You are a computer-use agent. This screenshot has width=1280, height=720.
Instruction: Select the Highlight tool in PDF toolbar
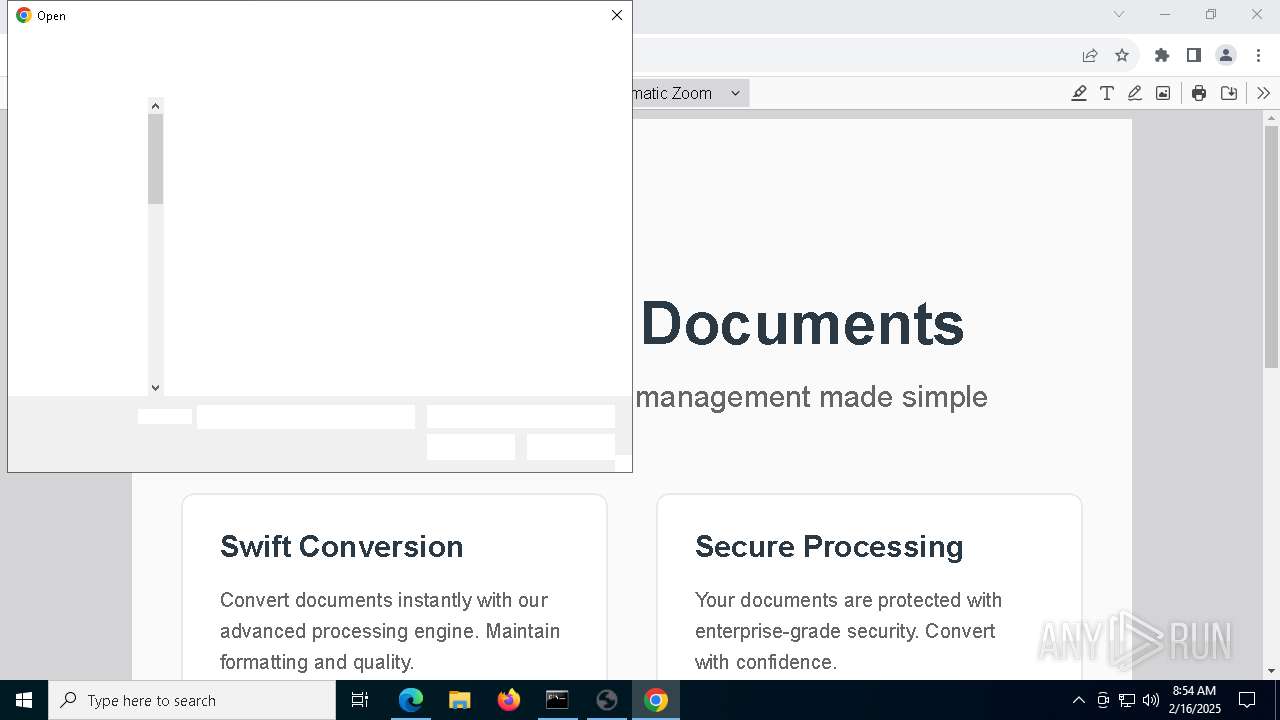(x=1079, y=93)
